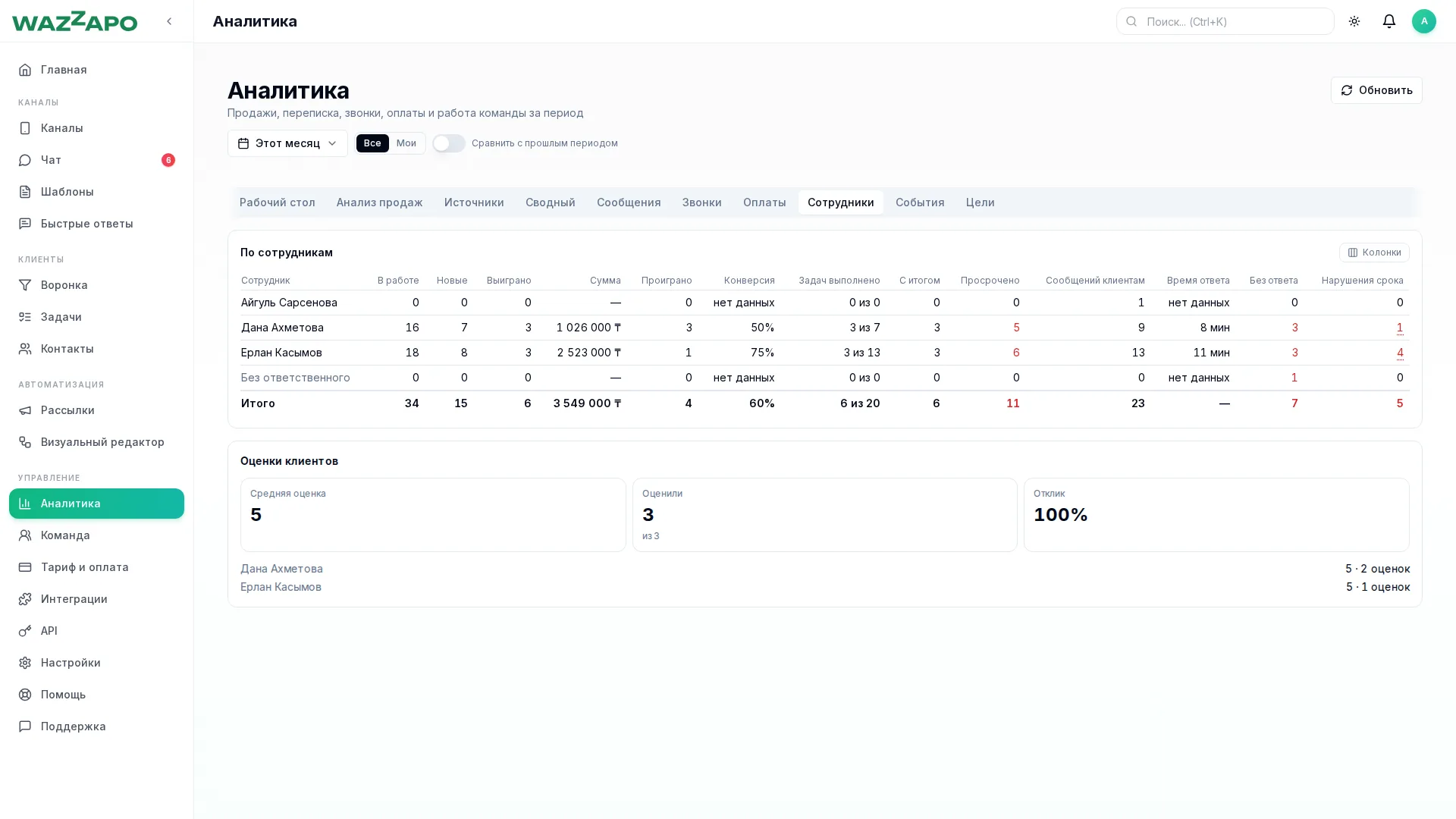Click the Просрочено column header

[990, 281]
